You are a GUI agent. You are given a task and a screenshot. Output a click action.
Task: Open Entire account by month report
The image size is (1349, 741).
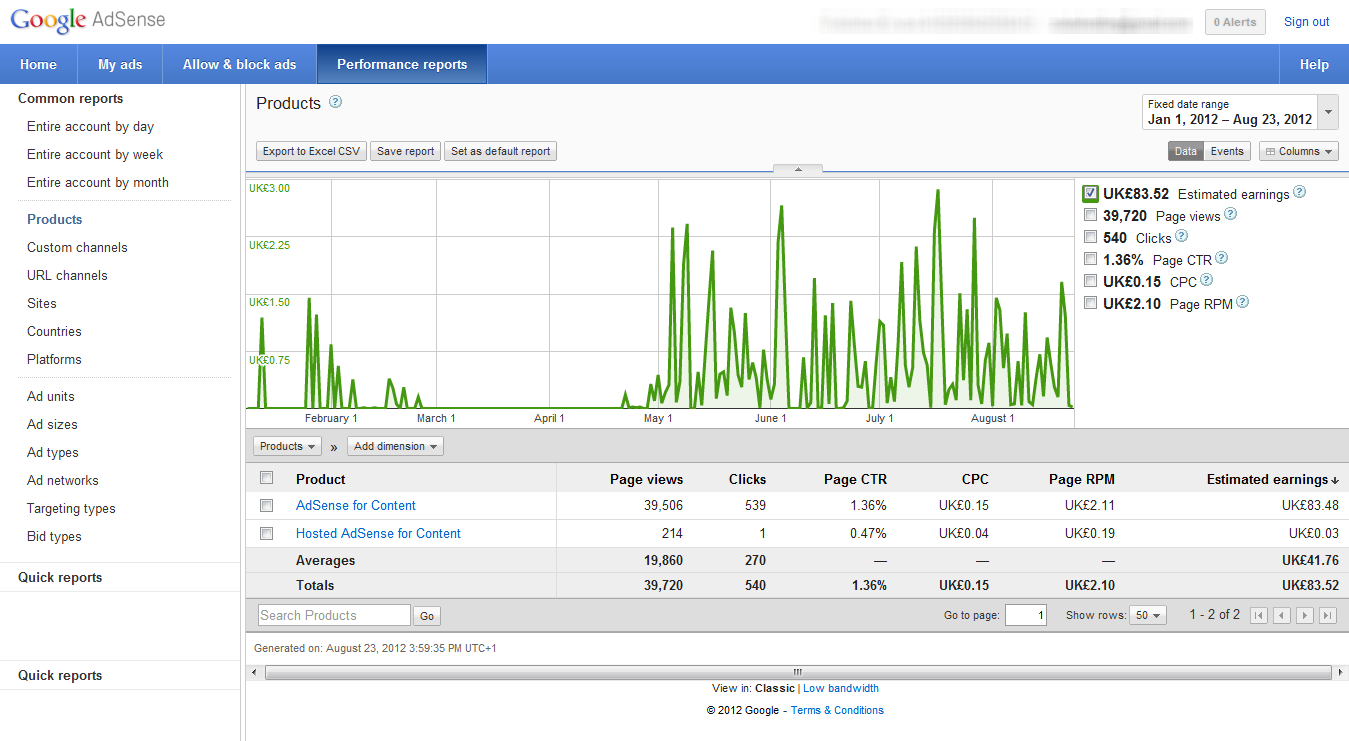[x=98, y=183]
